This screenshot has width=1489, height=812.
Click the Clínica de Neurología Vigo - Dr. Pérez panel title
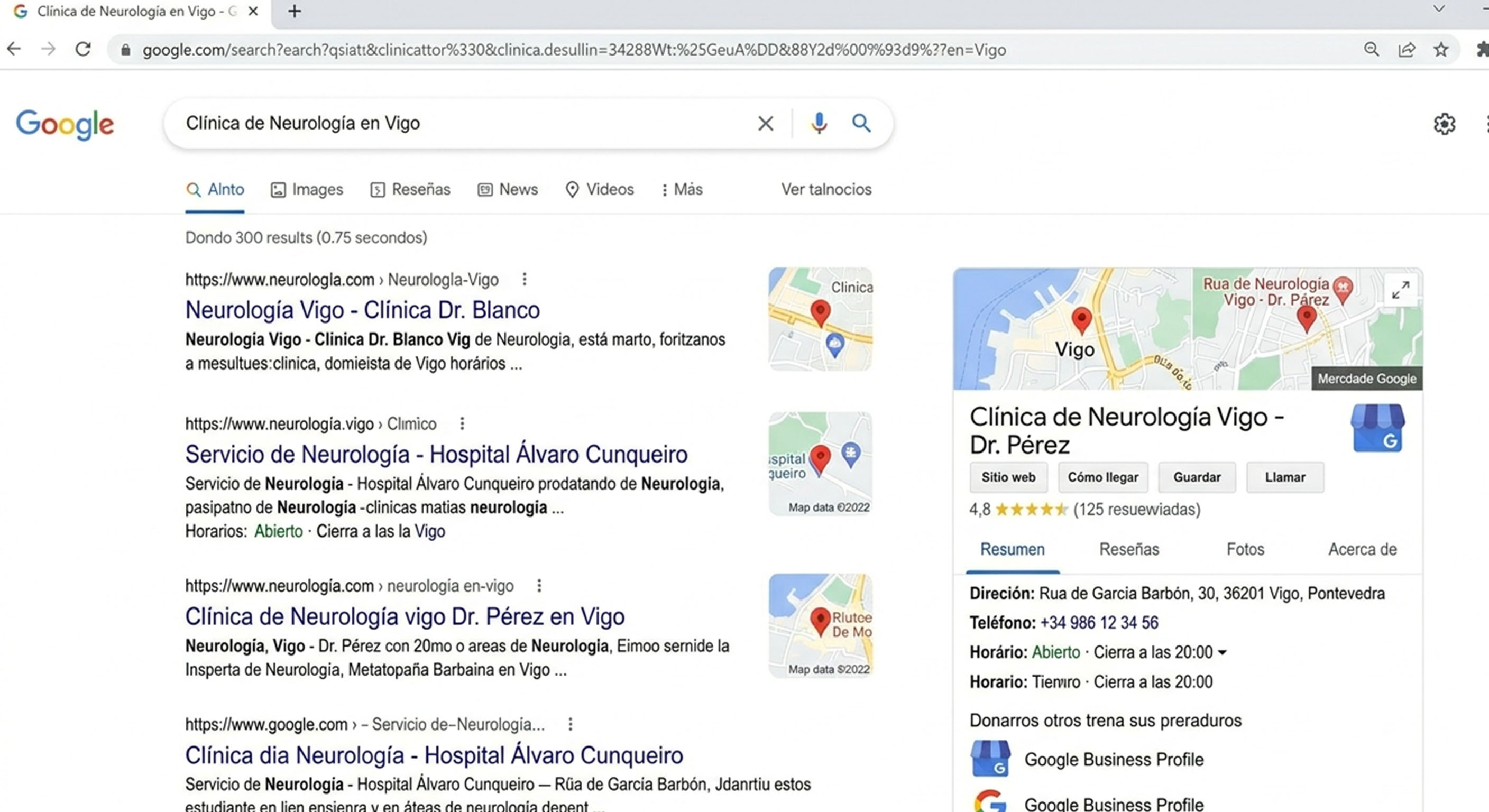tap(1127, 430)
